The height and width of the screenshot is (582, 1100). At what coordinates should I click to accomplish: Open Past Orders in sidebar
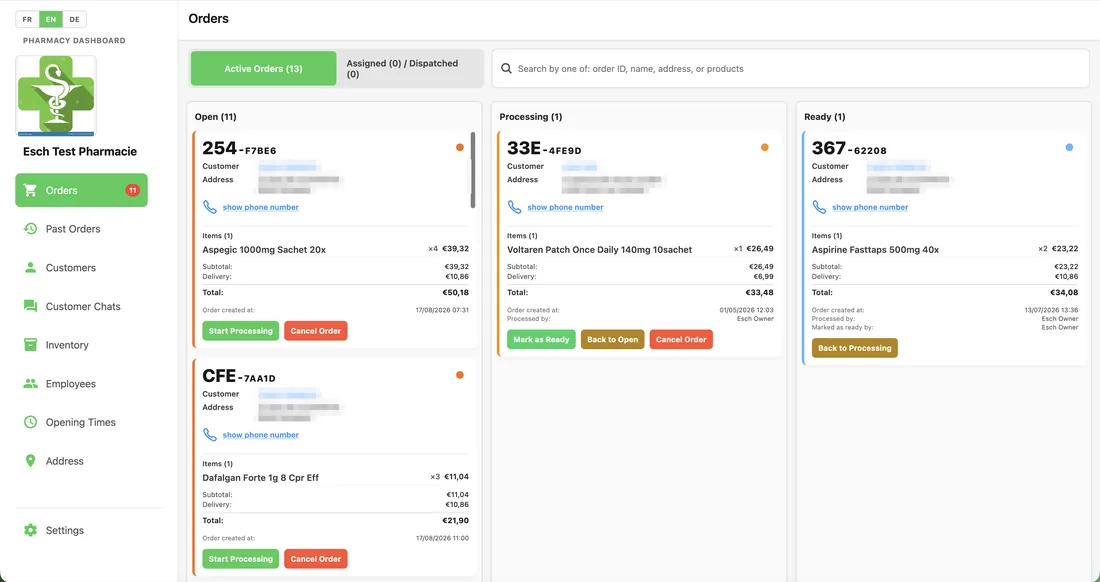click(x=81, y=229)
